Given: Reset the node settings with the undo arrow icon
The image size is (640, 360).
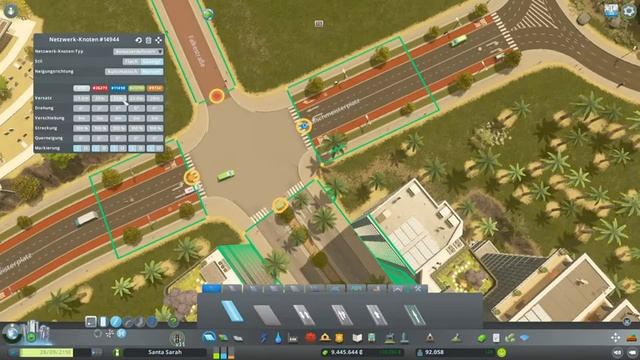Looking at the screenshot, I should tap(139, 40).
